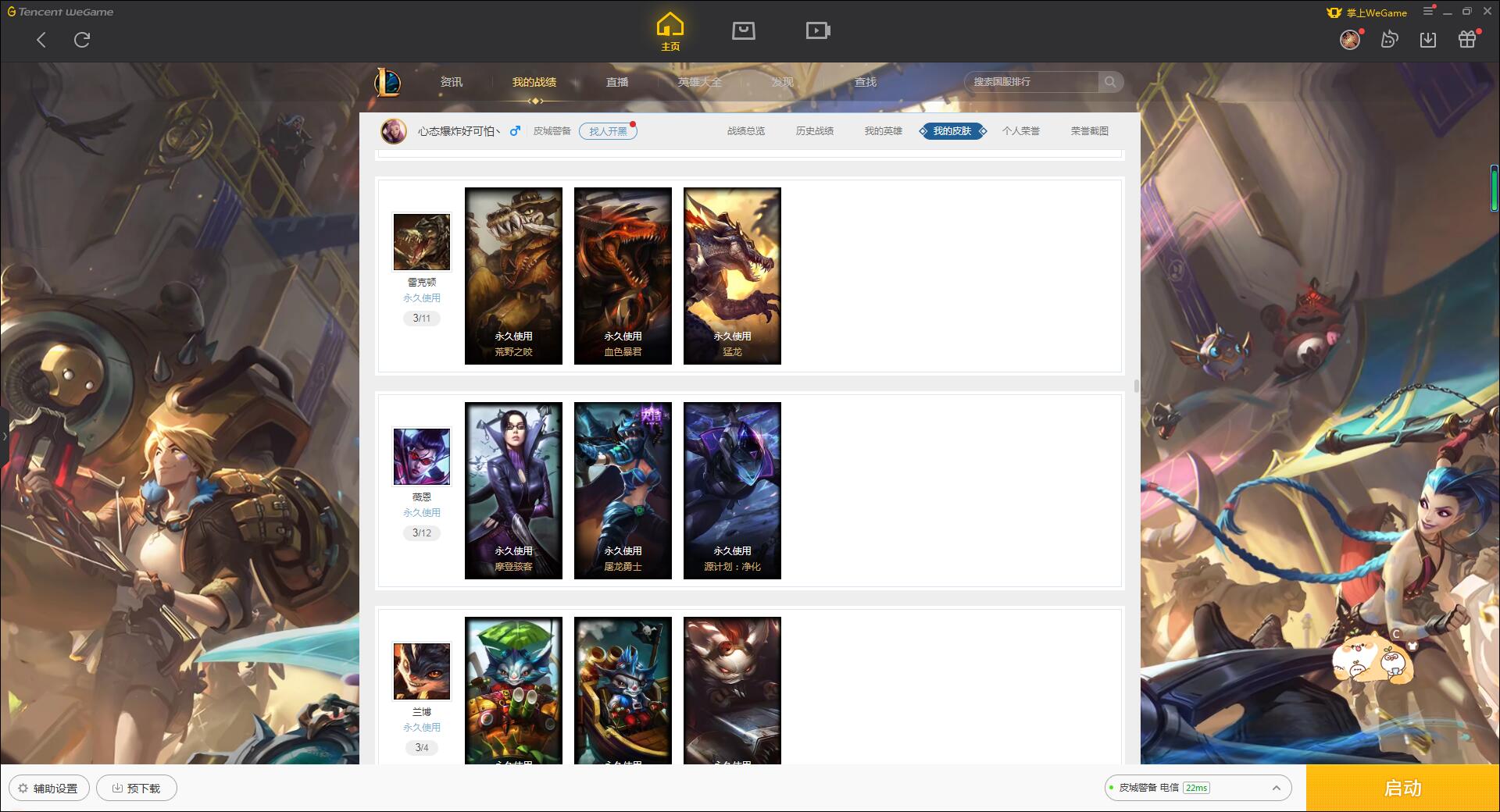The image size is (1500, 812).
Task: Open the 荒野之咬 skin card
Action: pyautogui.click(x=513, y=276)
